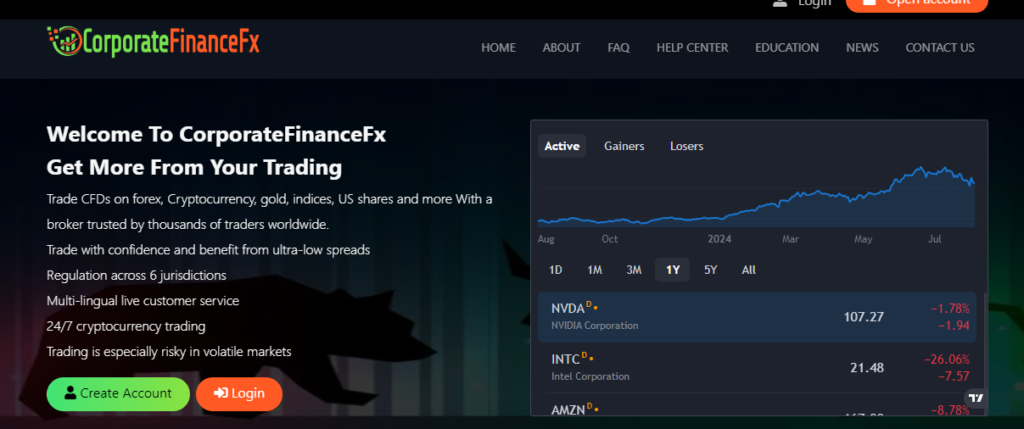The width and height of the screenshot is (1024, 429).
Task: Open the HOME menu item
Action: click(x=498, y=48)
